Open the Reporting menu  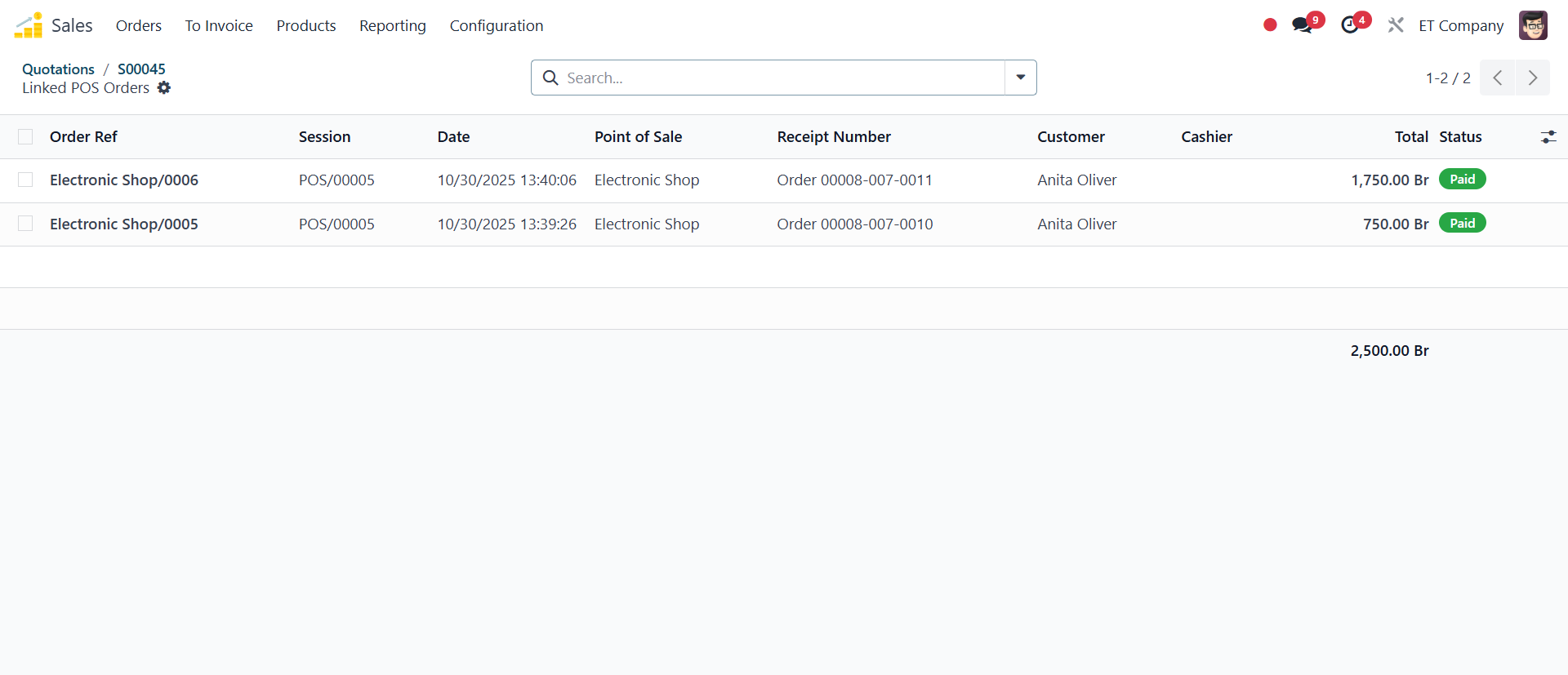coord(392,25)
